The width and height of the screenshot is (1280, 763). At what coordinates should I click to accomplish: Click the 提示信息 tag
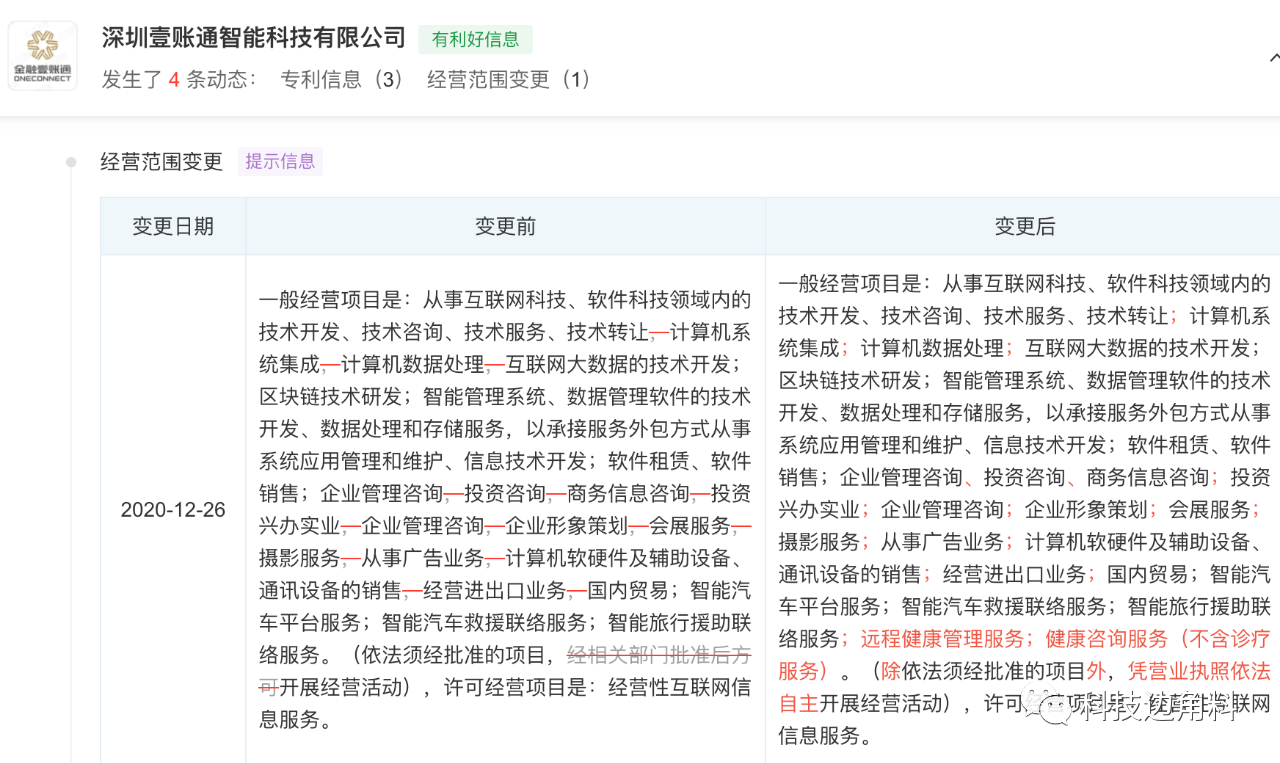(x=280, y=161)
